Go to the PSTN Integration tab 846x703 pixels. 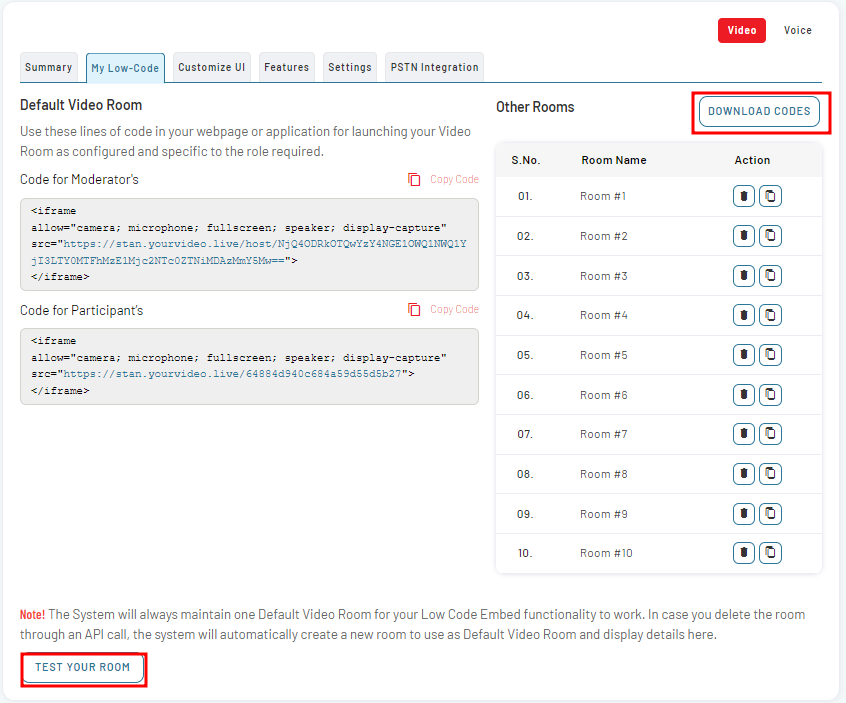[434, 67]
